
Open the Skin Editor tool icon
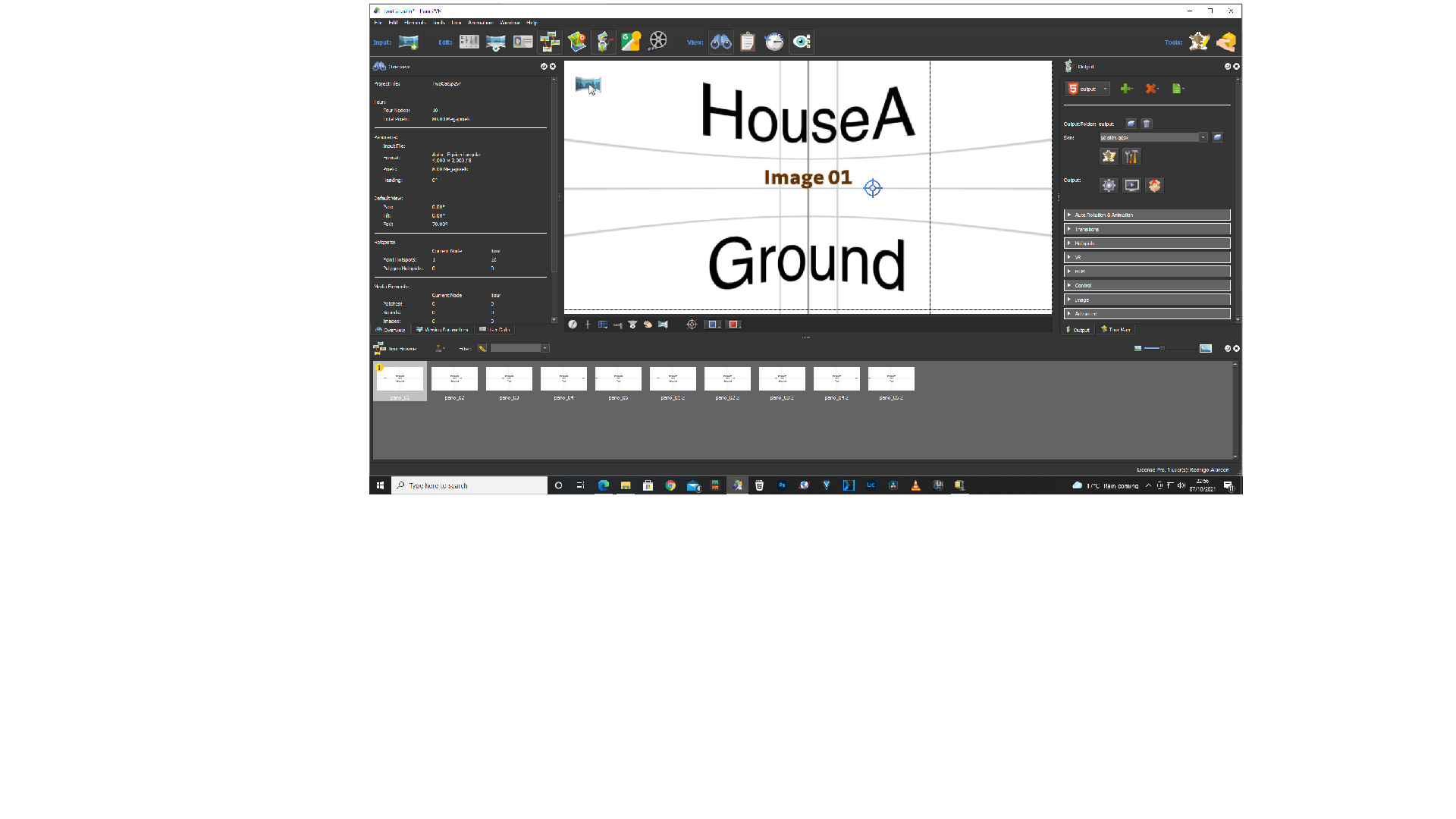tap(1199, 42)
